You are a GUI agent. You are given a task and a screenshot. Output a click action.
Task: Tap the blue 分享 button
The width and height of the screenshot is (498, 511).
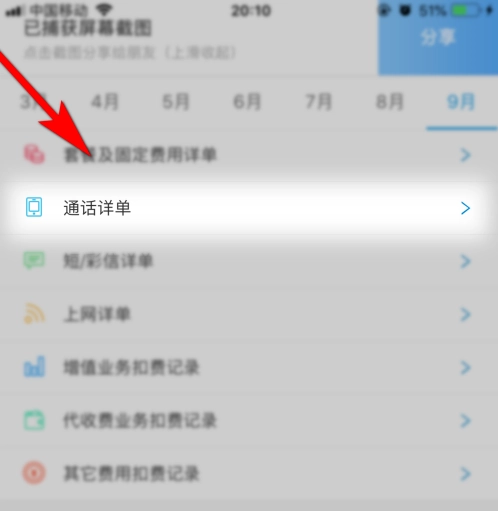pos(438,37)
